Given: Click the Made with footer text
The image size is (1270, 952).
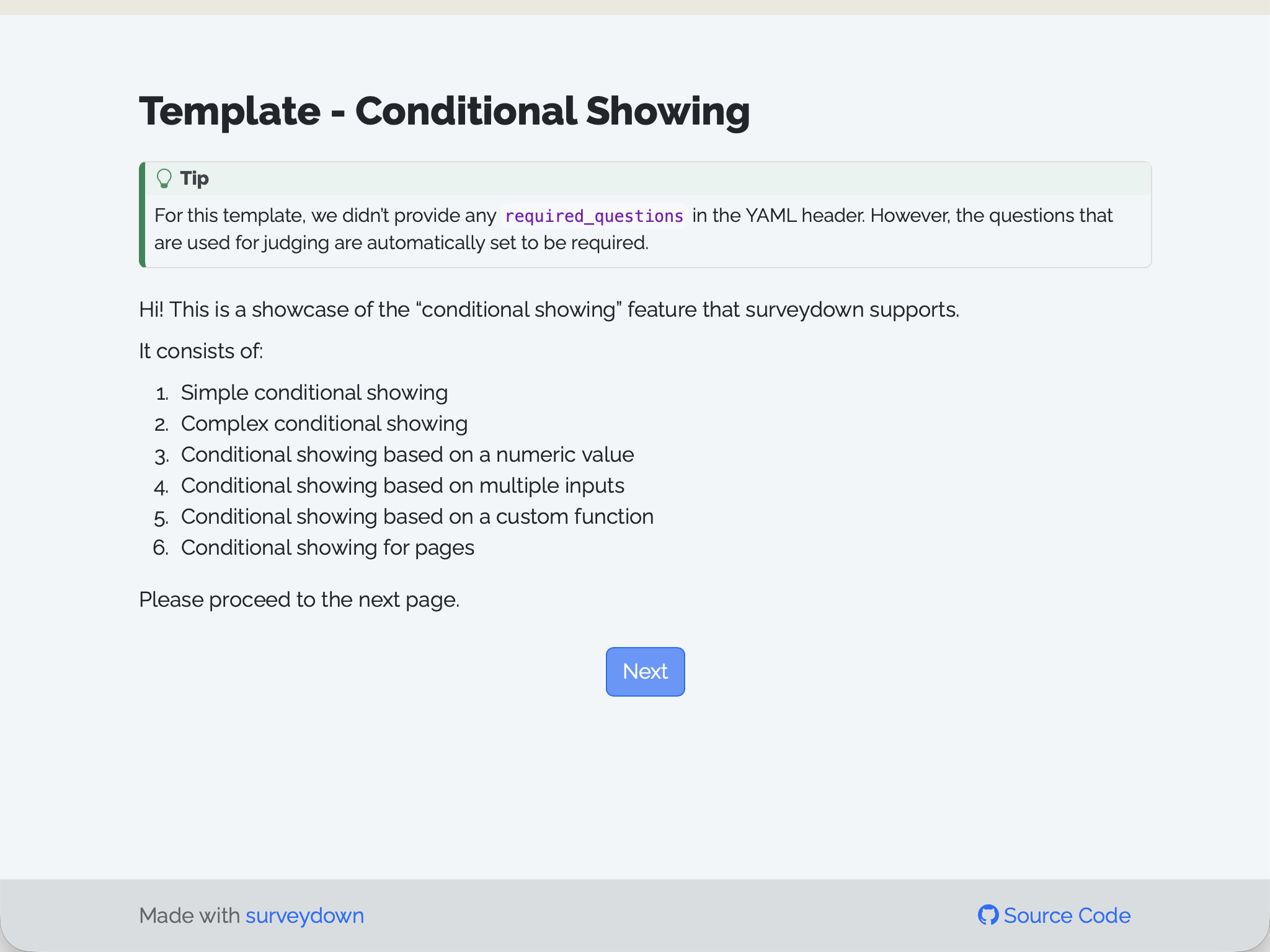Looking at the screenshot, I should click(189, 915).
